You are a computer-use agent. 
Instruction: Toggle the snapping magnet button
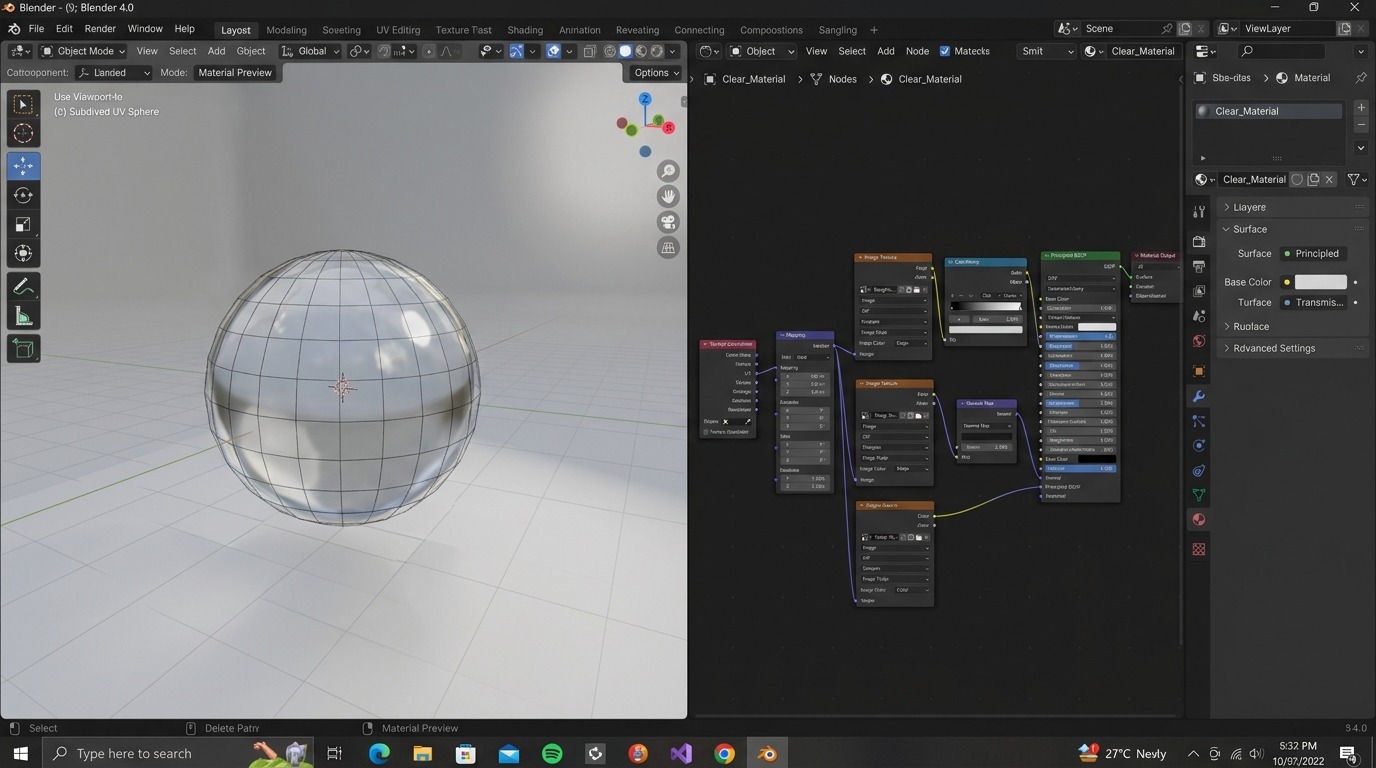(384, 51)
